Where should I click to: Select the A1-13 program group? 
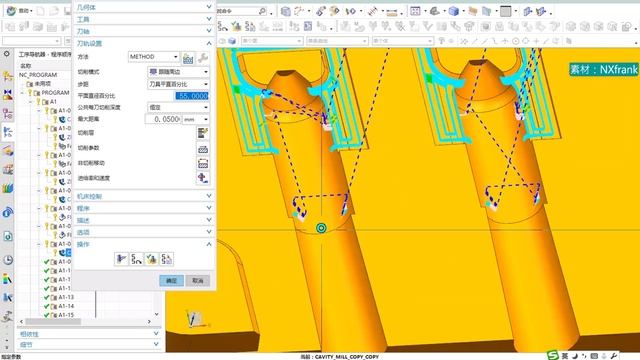coord(66,297)
